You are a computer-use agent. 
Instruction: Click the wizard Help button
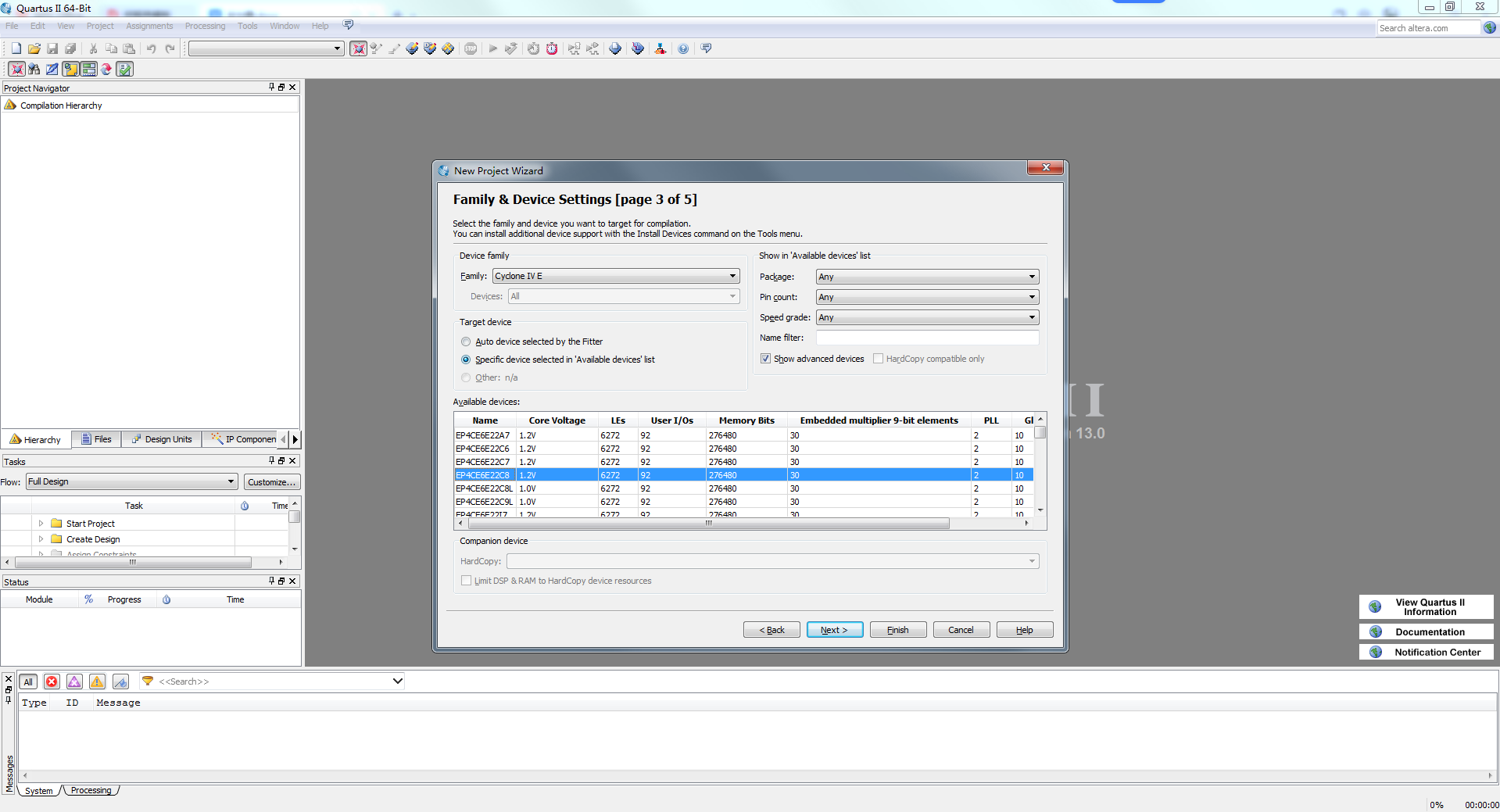[x=1025, y=630]
